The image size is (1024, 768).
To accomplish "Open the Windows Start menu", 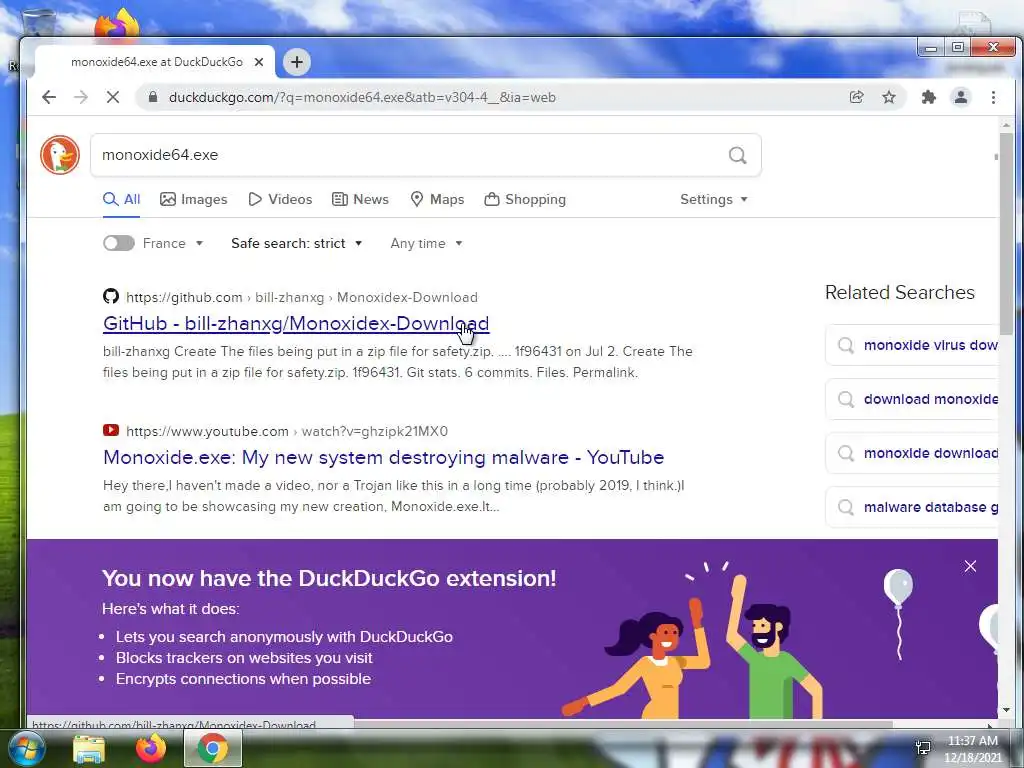I will pos(27,748).
